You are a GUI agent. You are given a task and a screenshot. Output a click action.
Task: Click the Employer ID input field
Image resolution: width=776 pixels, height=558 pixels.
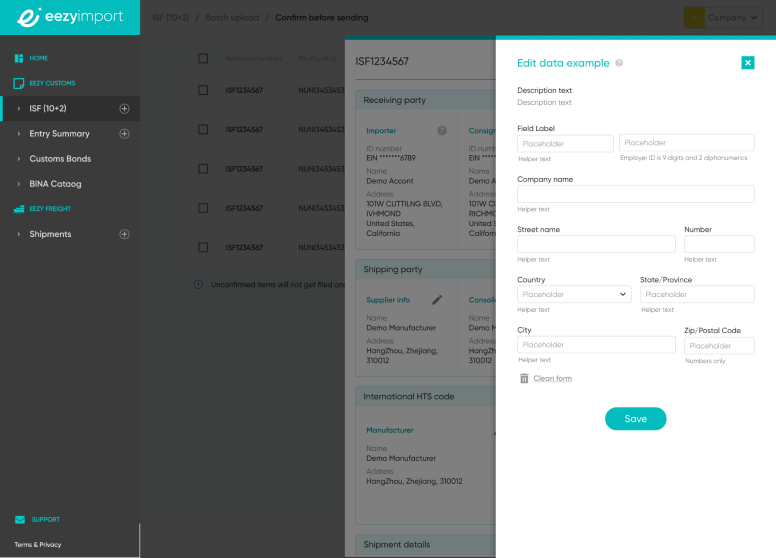(687, 142)
